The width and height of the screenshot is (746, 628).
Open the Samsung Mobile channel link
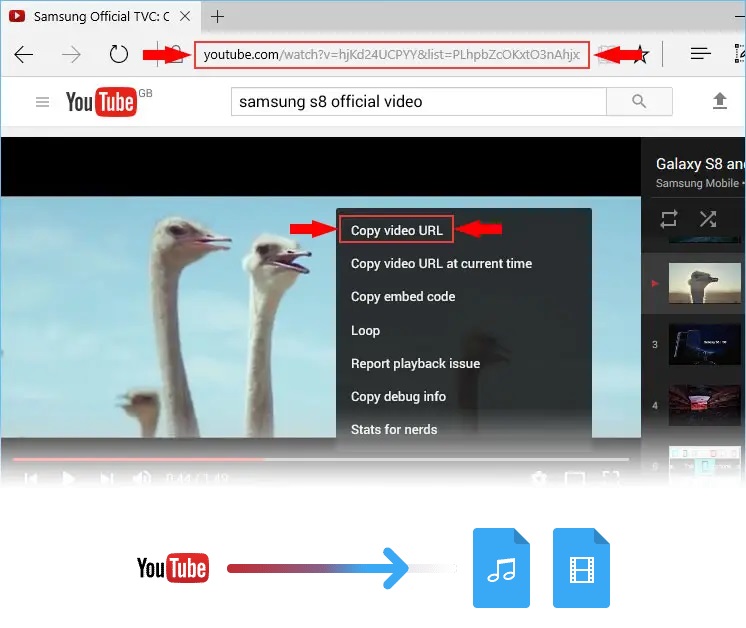(697, 183)
